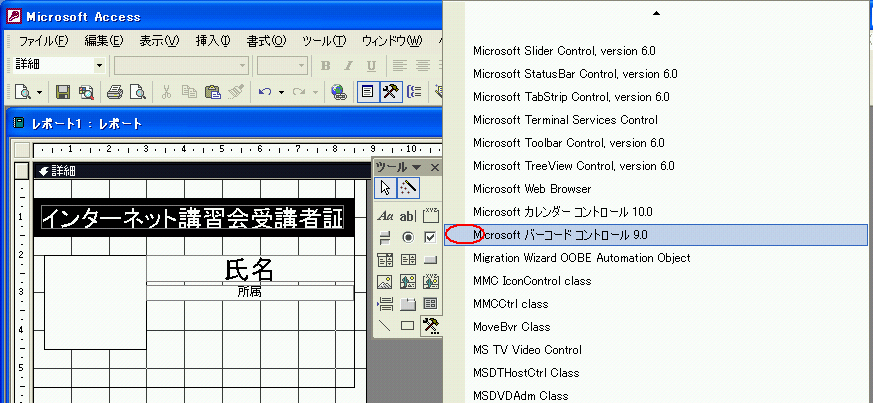Viewport: 873px width, 403px height.
Task: Select the Bound Object Frame tool
Action: coord(431,282)
